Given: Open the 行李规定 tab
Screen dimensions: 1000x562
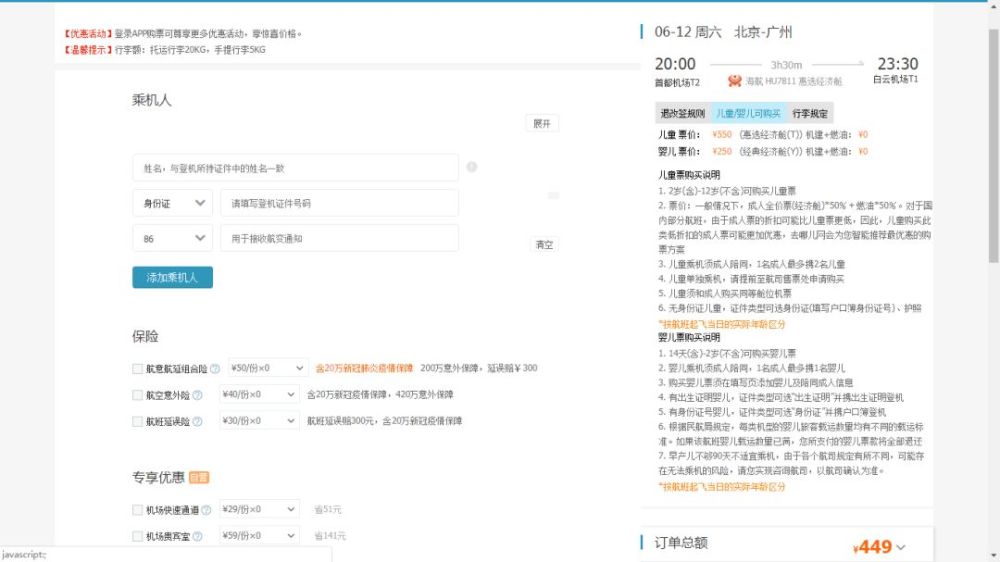Looking at the screenshot, I should pyautogui.click(x=810, y=114).
